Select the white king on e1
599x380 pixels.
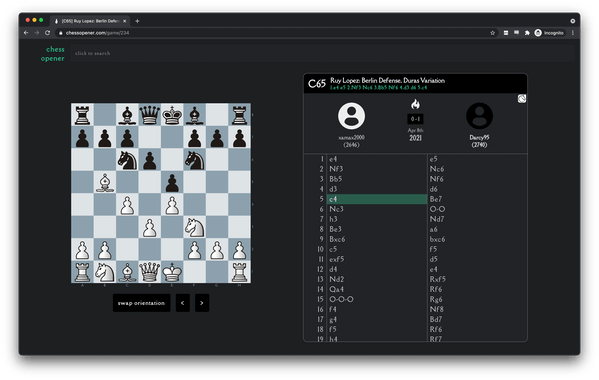172,272
